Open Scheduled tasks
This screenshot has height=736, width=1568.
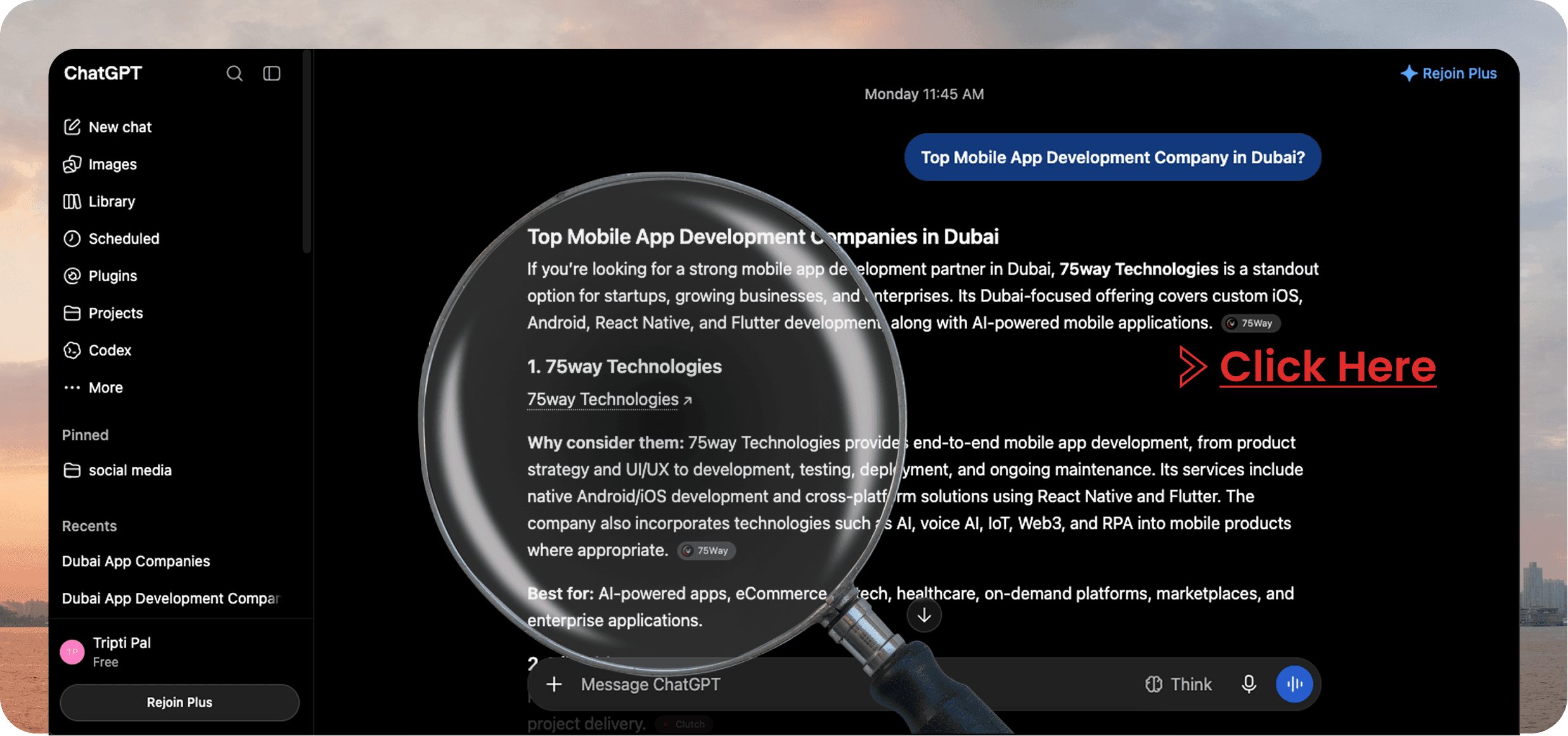point(112,239)
